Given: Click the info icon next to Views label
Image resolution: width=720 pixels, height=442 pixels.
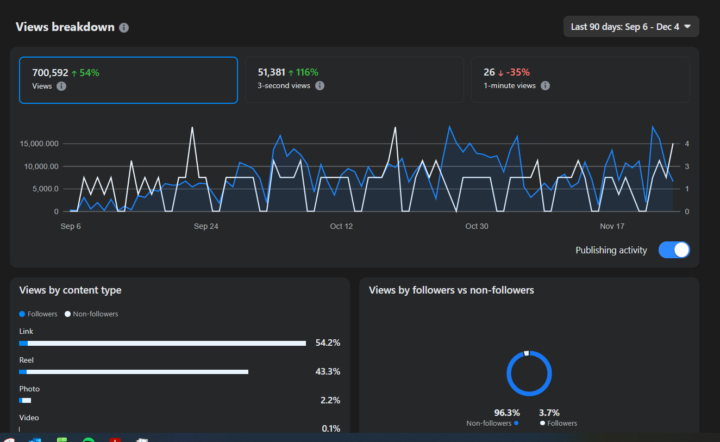Looking at the screenshot, I should (x=61, y=86).
